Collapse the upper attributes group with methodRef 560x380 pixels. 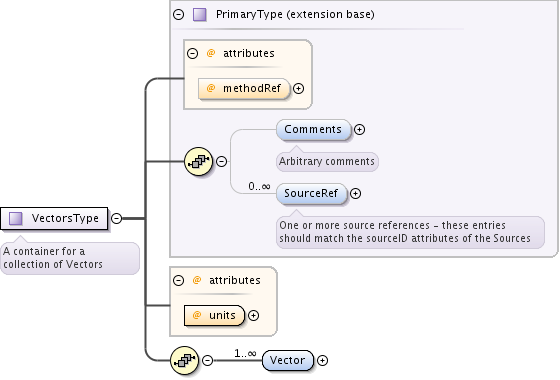[192, 54]
